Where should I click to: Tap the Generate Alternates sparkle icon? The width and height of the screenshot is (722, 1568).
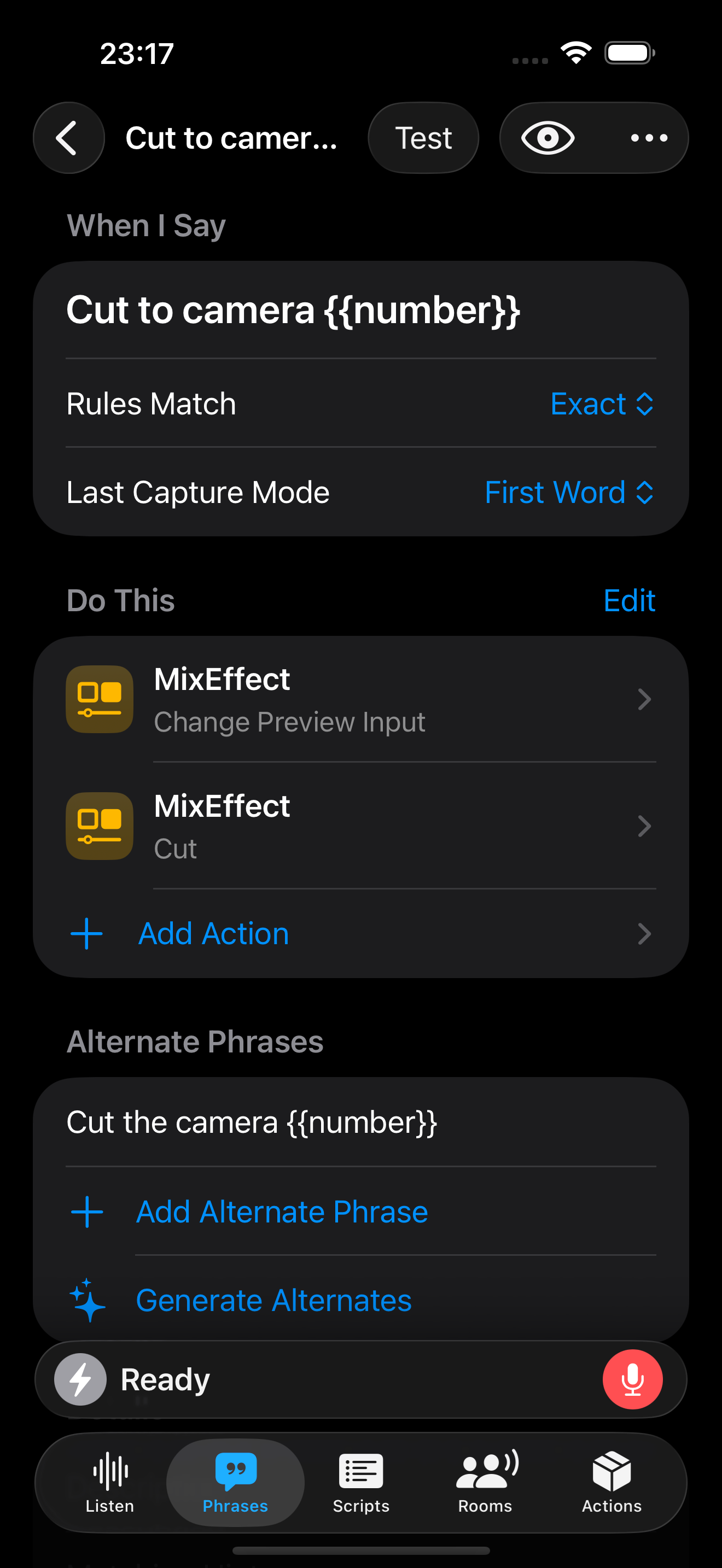click(x=87, y=1300)
